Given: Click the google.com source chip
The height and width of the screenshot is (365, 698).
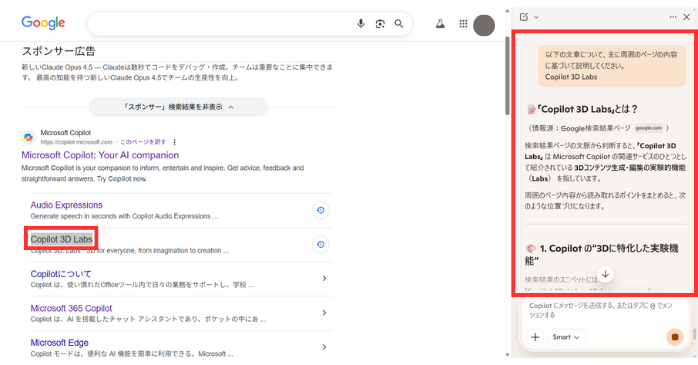Looking at the screenshot, I should coord(649,128).
